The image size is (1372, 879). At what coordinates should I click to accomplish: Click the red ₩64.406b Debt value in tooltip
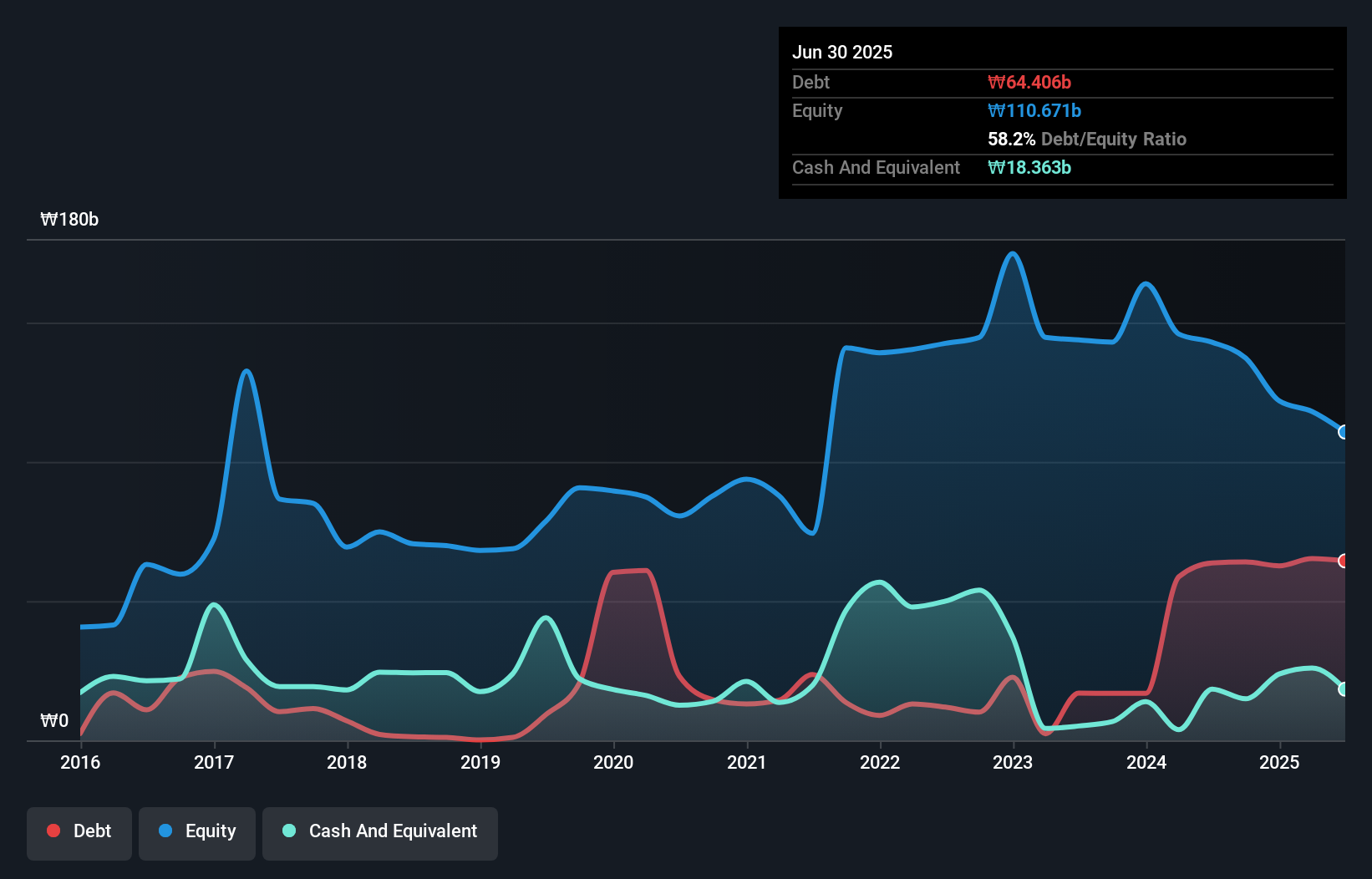[x=1030, y=82]
